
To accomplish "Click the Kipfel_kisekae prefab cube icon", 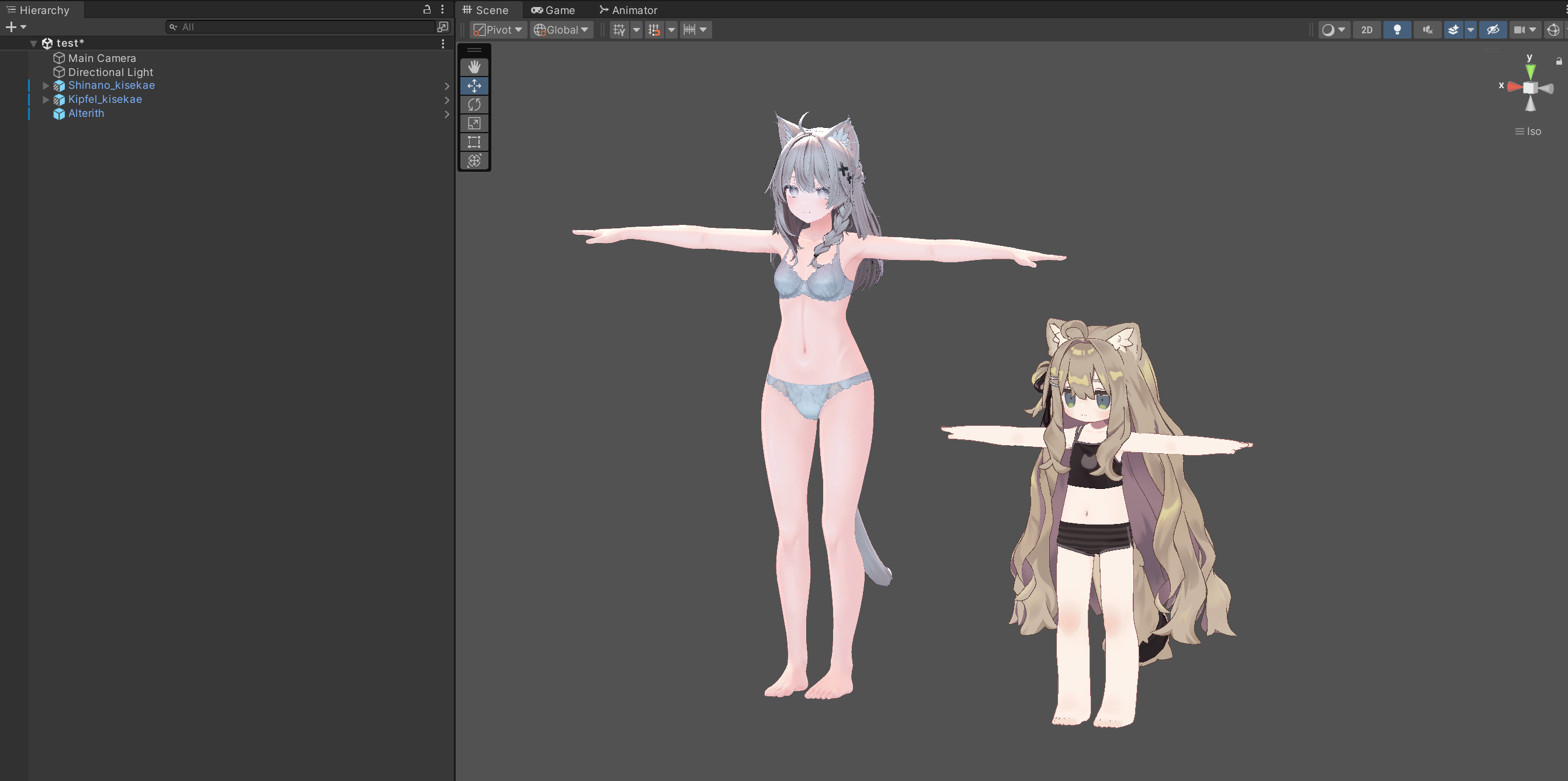I will (59, 100).
